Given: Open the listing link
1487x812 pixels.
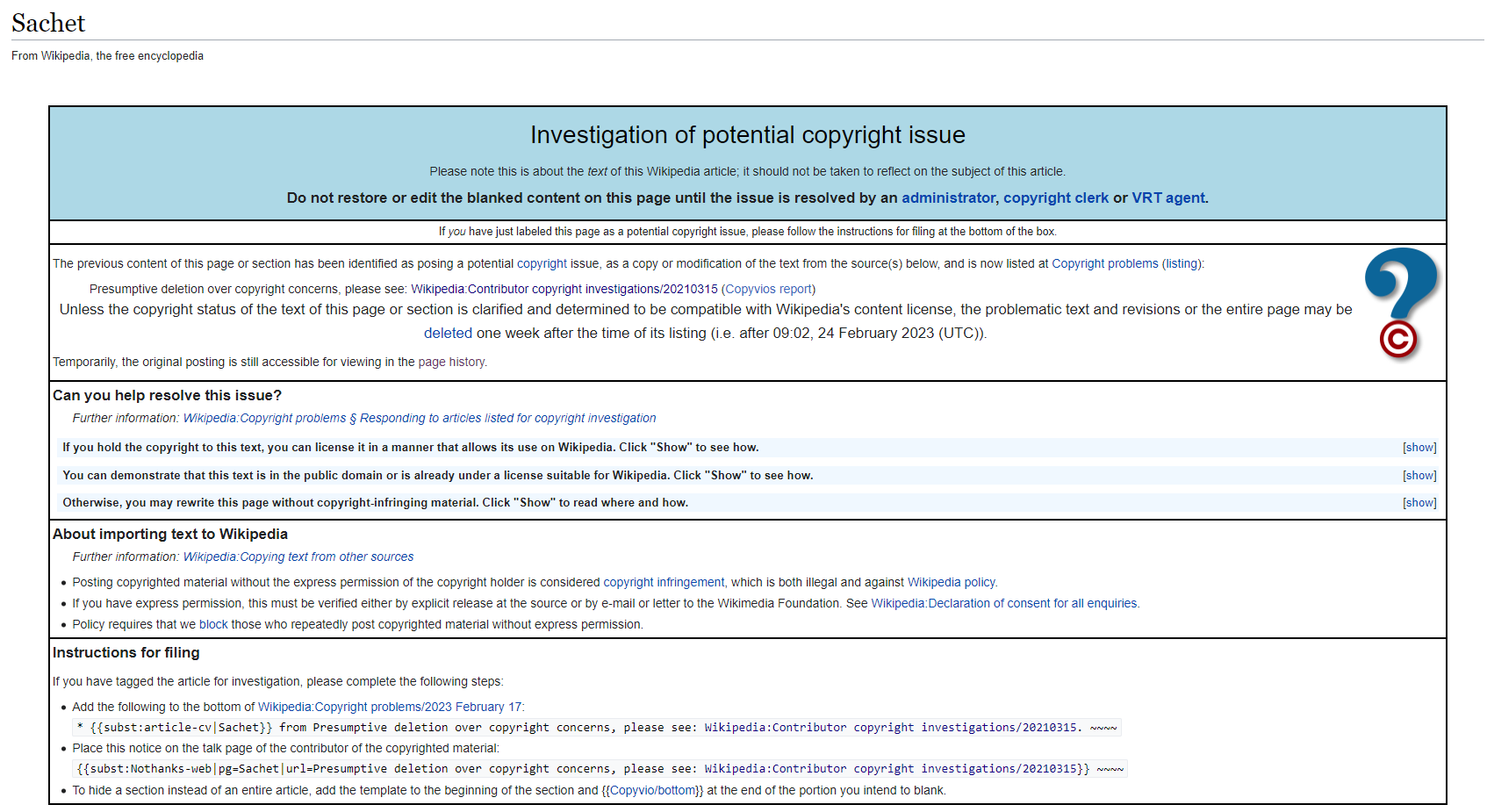Looking at the screenshot, I should coord(1181,264).
